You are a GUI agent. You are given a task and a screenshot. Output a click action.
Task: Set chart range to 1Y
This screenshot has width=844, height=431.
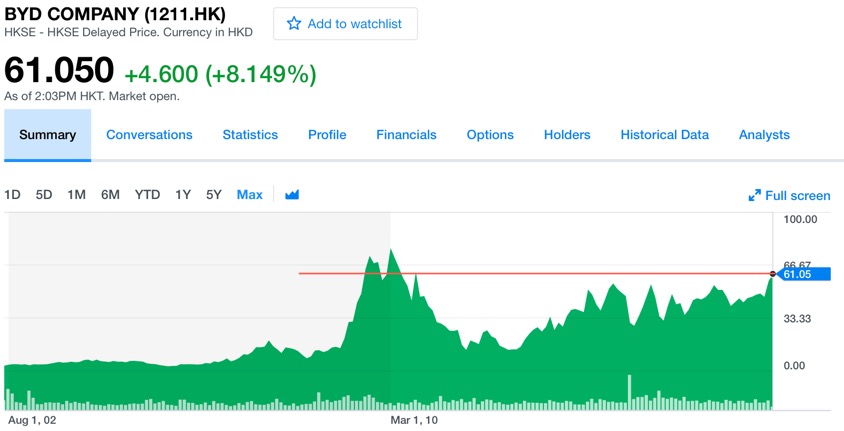click(x=183, y=195)
